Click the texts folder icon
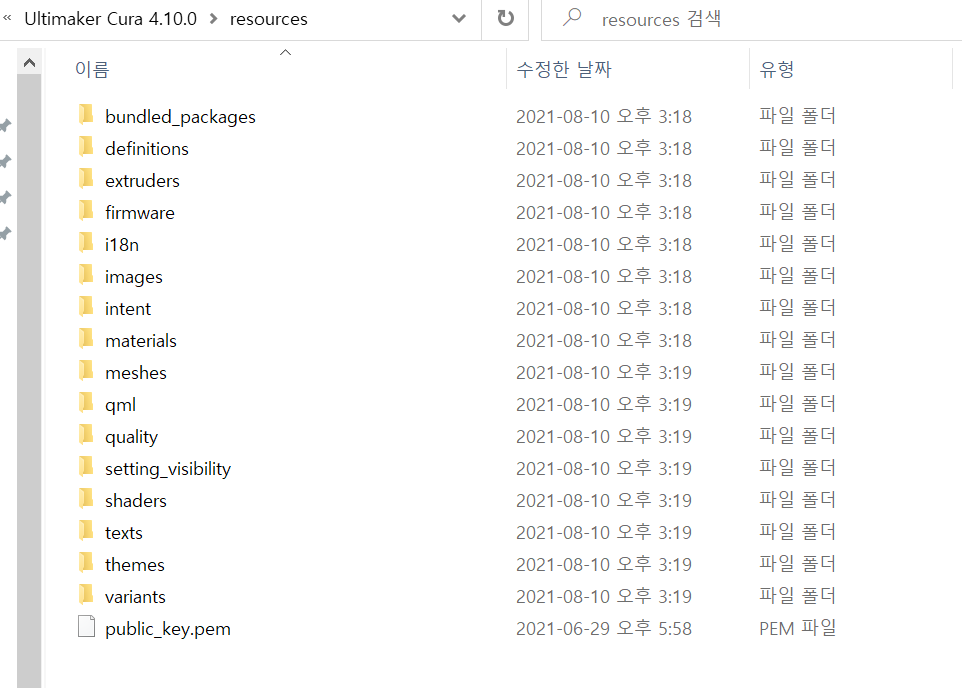Viewport: 962px width, 688px height. pos(87,531)
